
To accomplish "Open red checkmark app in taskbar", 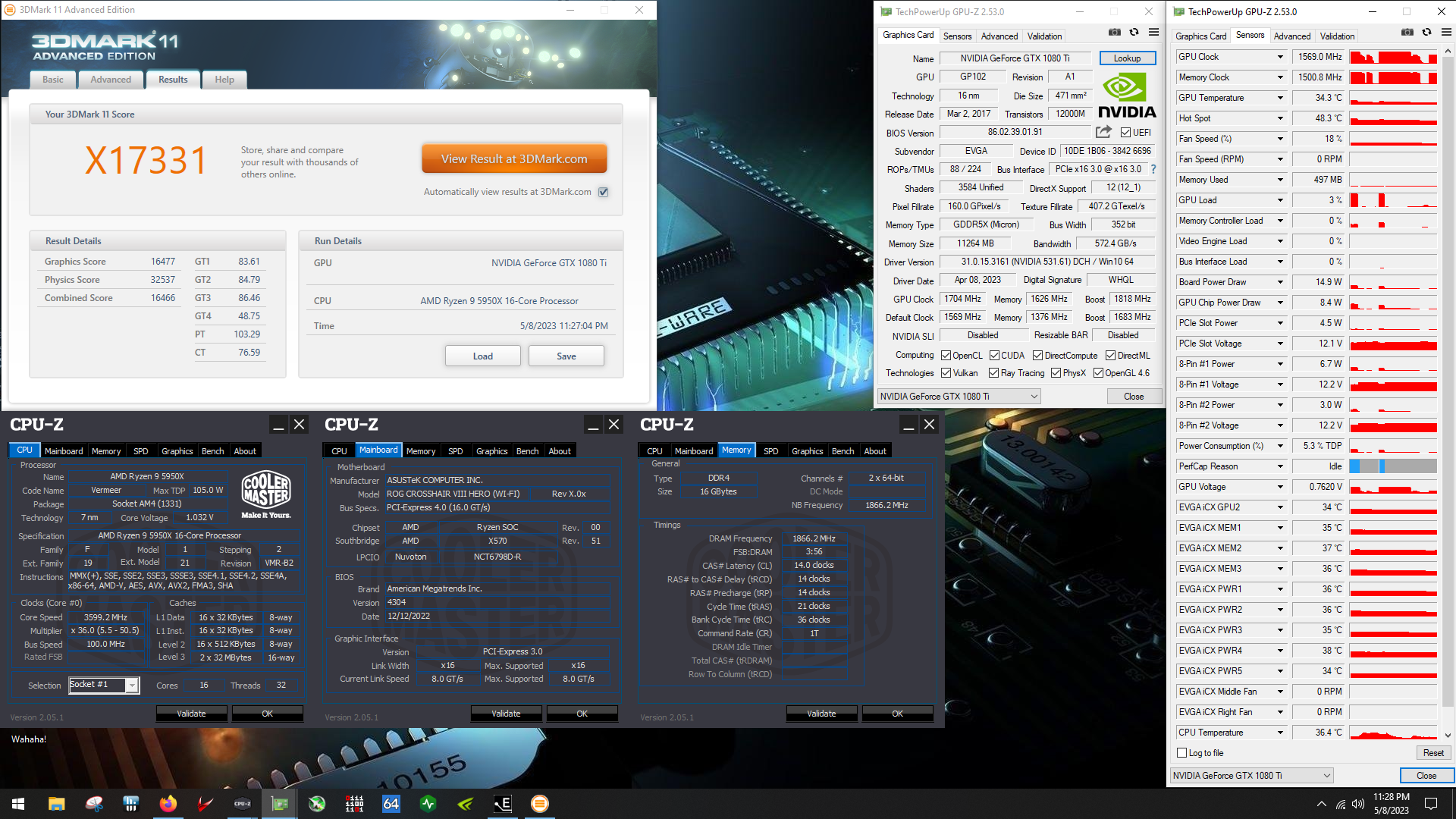I will pos(205,804).
